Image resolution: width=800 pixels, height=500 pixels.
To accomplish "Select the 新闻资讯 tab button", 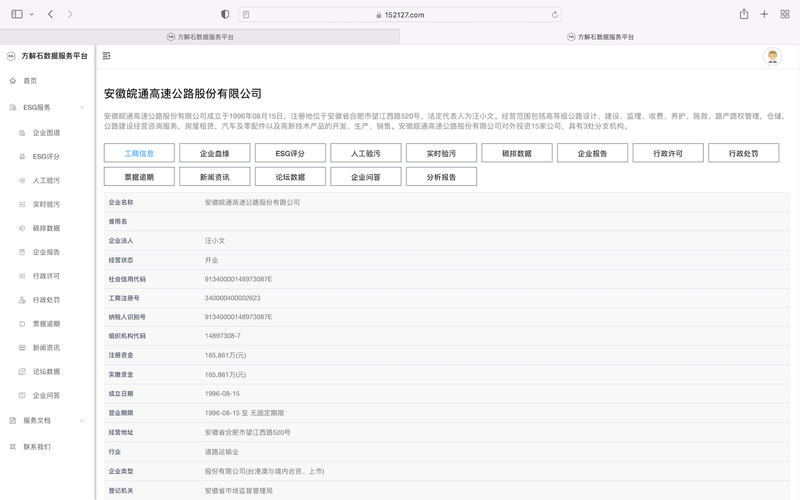I will [215, 177].
